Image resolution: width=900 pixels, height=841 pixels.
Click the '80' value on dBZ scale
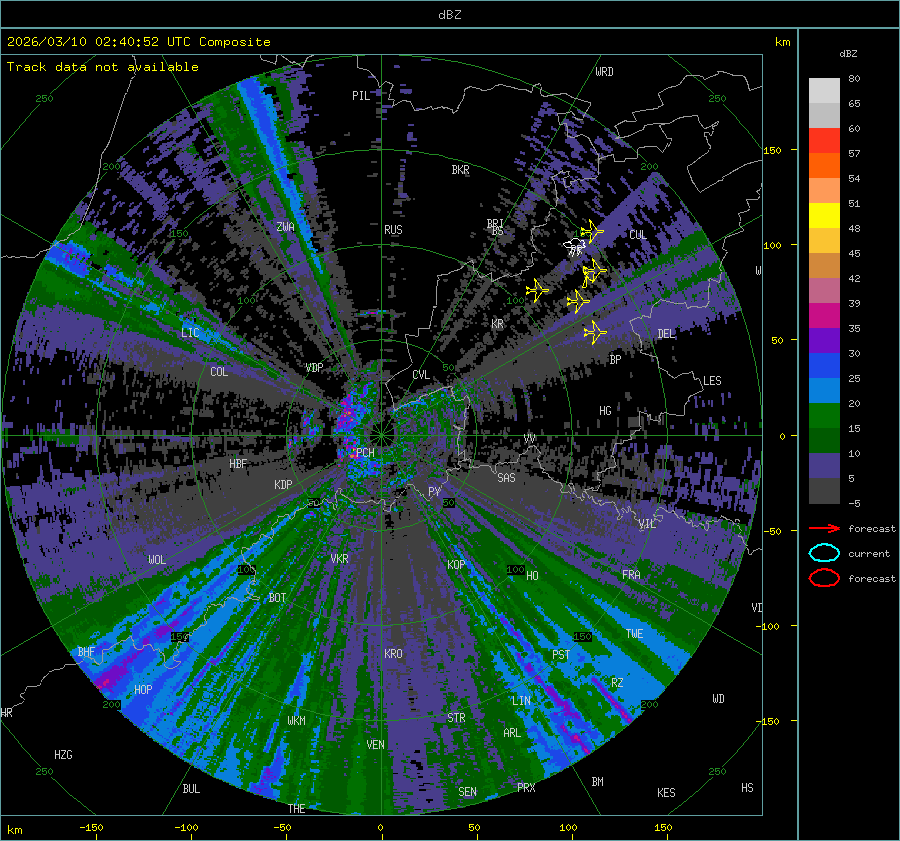point(854,79)
